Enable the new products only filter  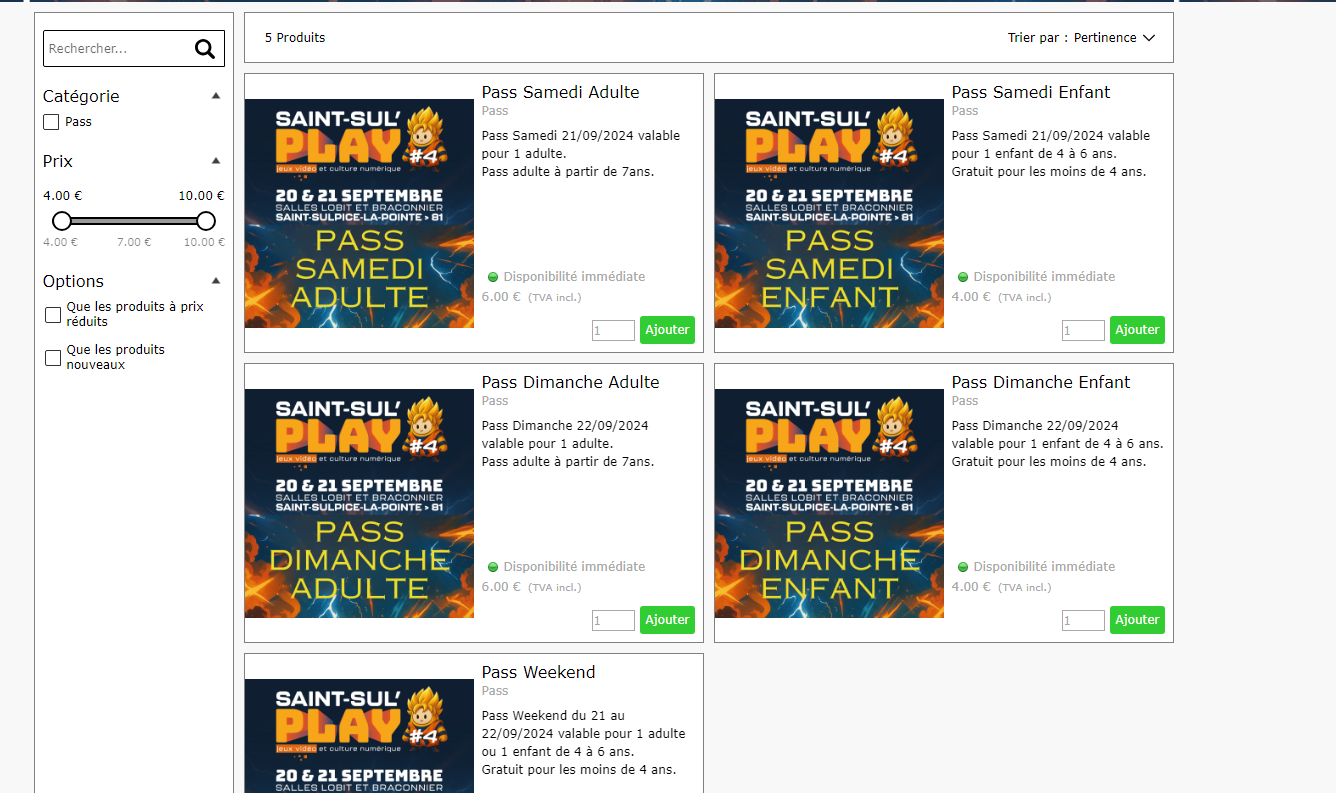click(x=53, y=358)
